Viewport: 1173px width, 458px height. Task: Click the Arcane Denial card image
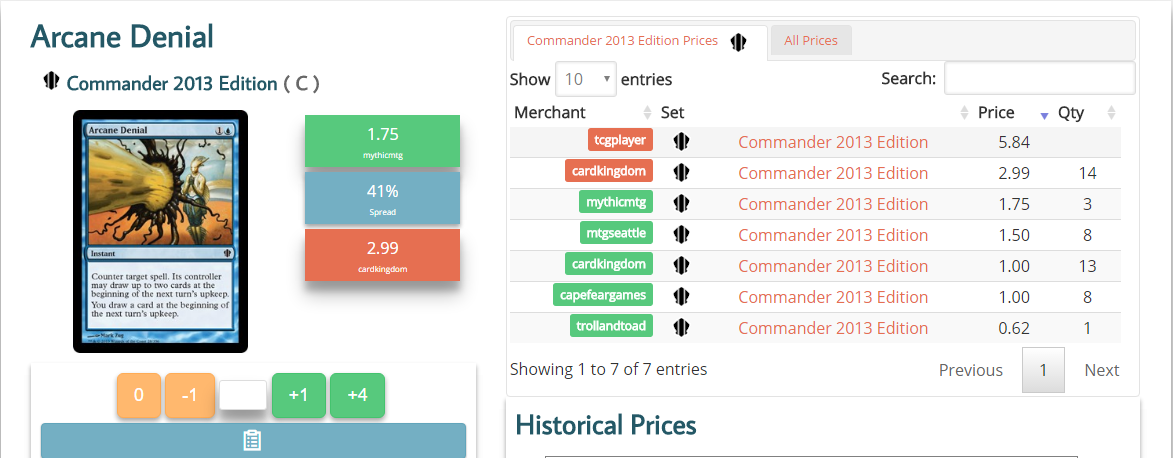160,231
